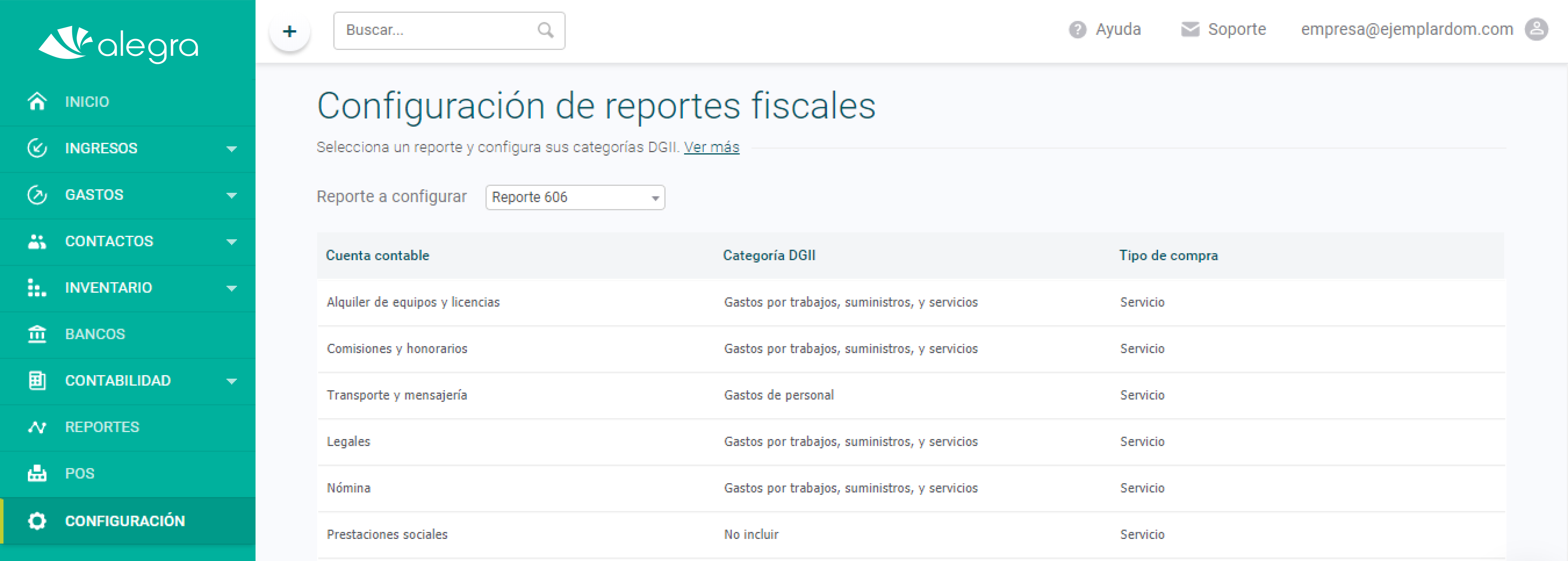Screen dimensions: 1568x561
Task: Select the Transporte y mensajería account
Action: tap(397, 395)
